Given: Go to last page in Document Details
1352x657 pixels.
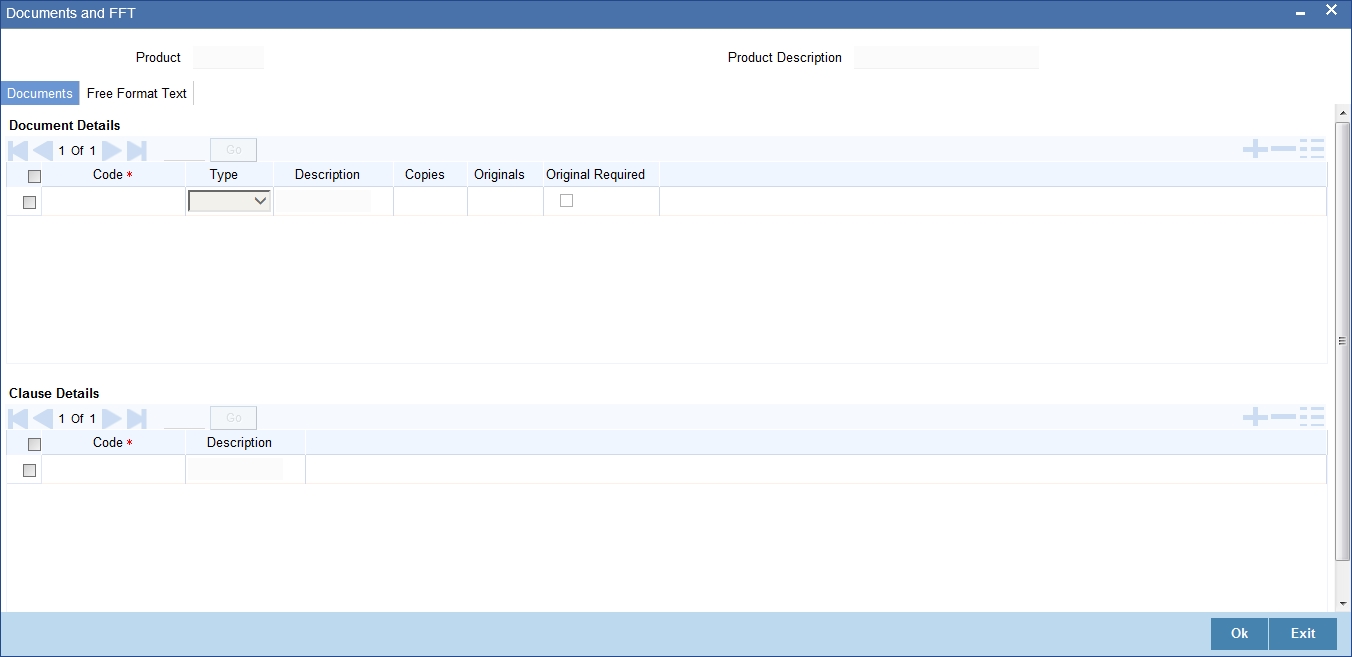Looking at the screenshot, I should [x=136, y=151].
